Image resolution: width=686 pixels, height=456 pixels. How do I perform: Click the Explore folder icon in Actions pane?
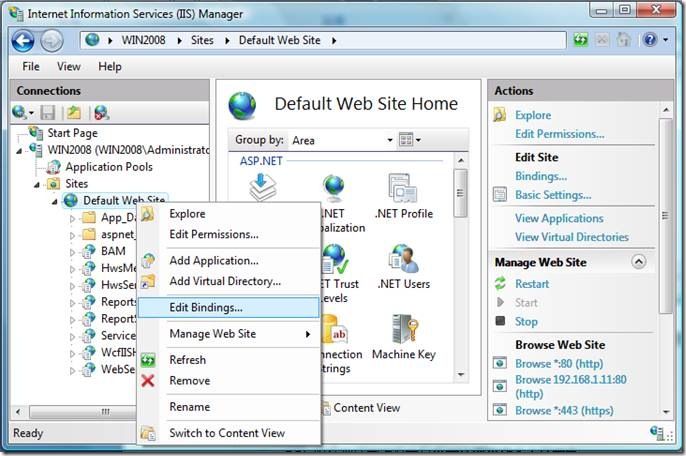point(500,115)
